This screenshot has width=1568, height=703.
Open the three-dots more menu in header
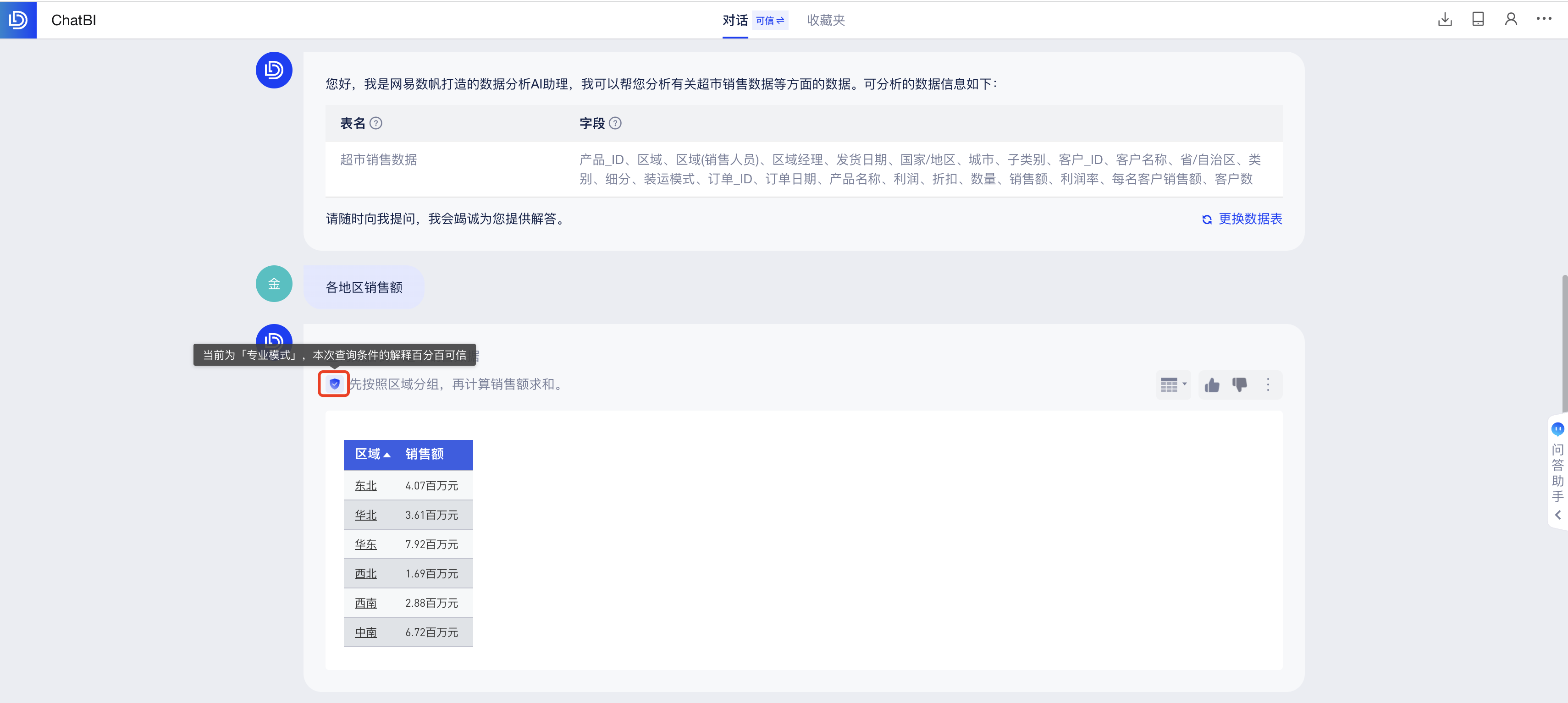pos(1544,19)
